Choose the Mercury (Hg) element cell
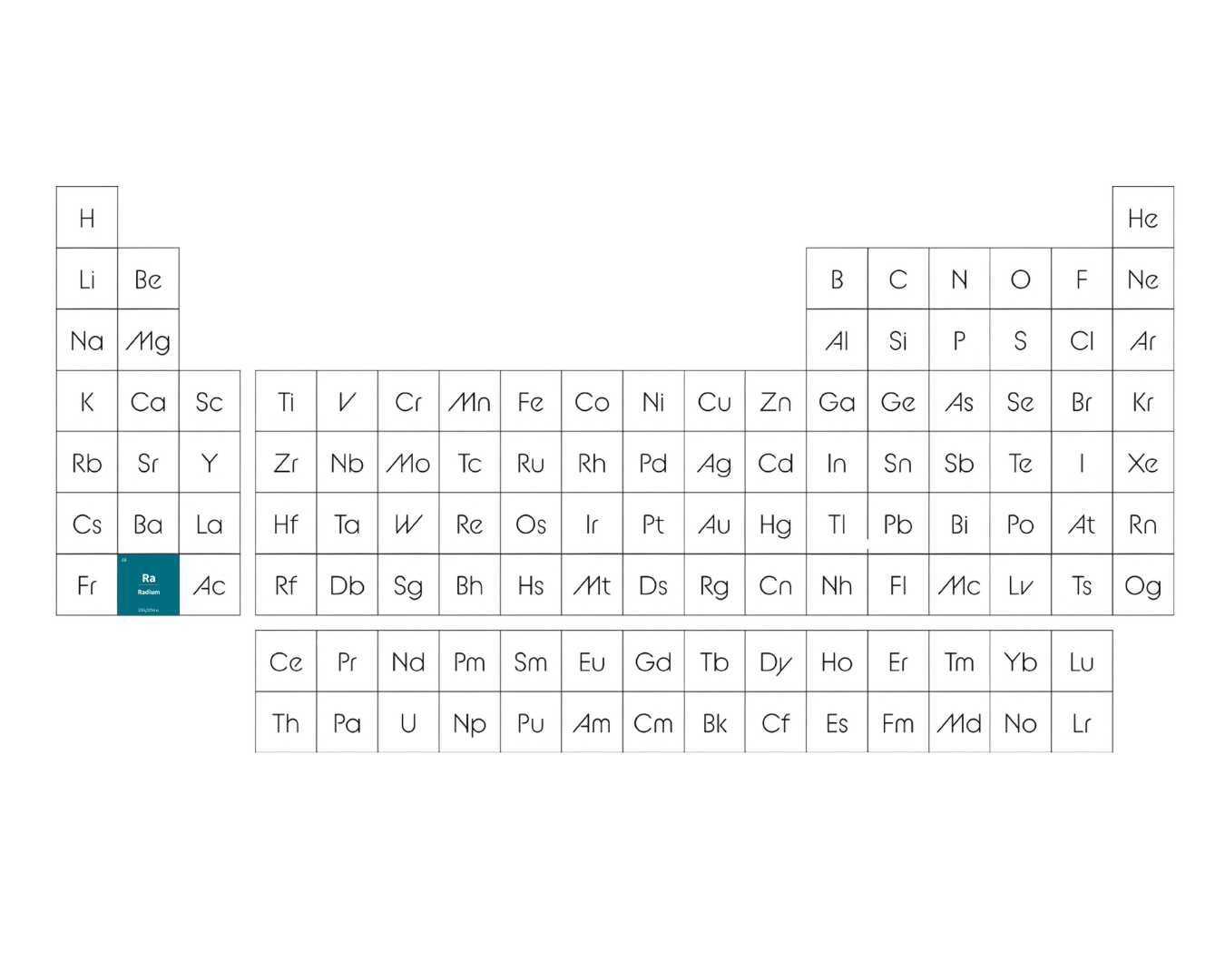Viewport: 1225px width, 980px height. [x=776, y=524]
